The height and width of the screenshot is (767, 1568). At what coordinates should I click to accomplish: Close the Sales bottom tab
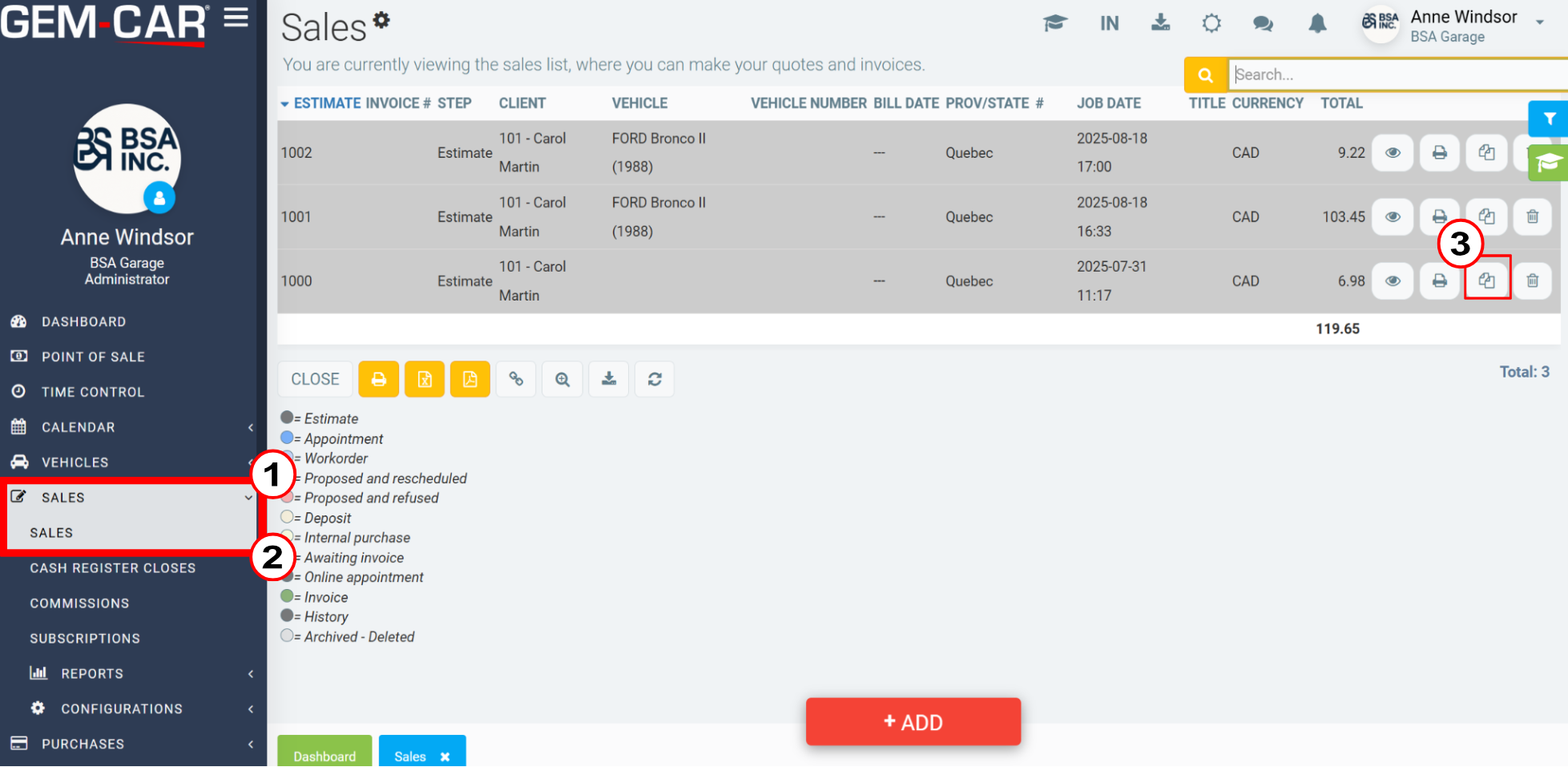coord(445,757)
